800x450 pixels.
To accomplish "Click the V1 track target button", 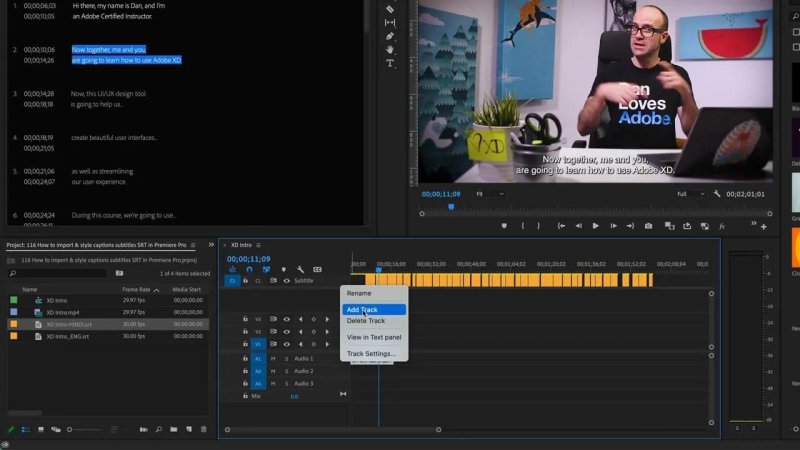I will (258, 344).
